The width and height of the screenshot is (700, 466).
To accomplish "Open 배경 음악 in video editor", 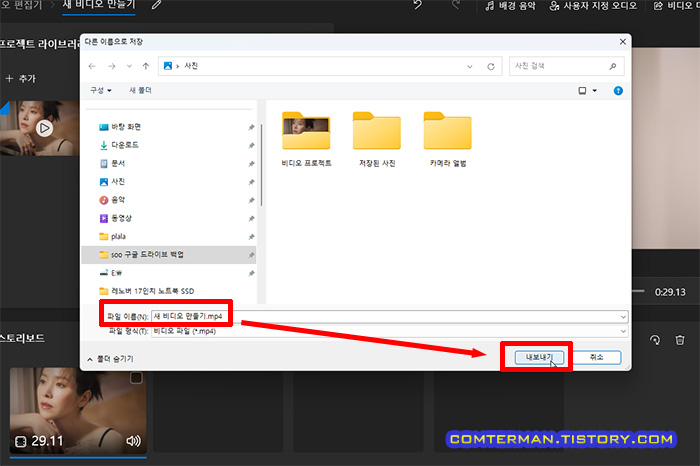I will coord(510,6).
